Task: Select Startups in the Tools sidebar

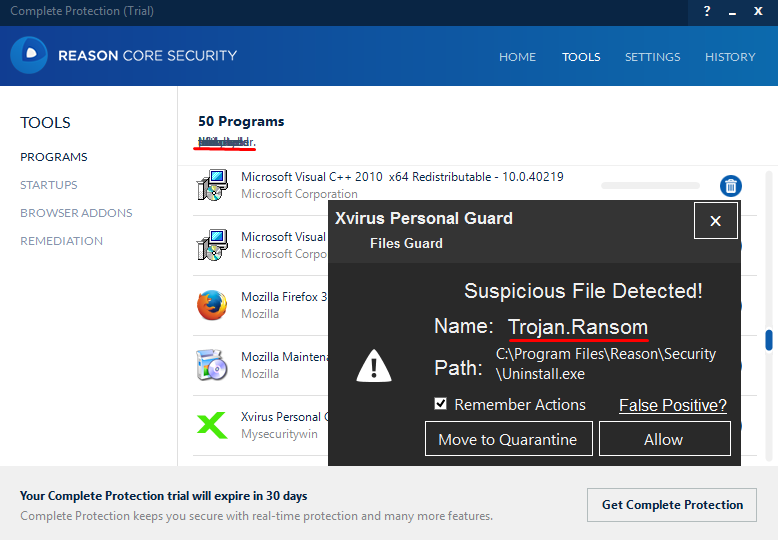Action: coord(48,185)
